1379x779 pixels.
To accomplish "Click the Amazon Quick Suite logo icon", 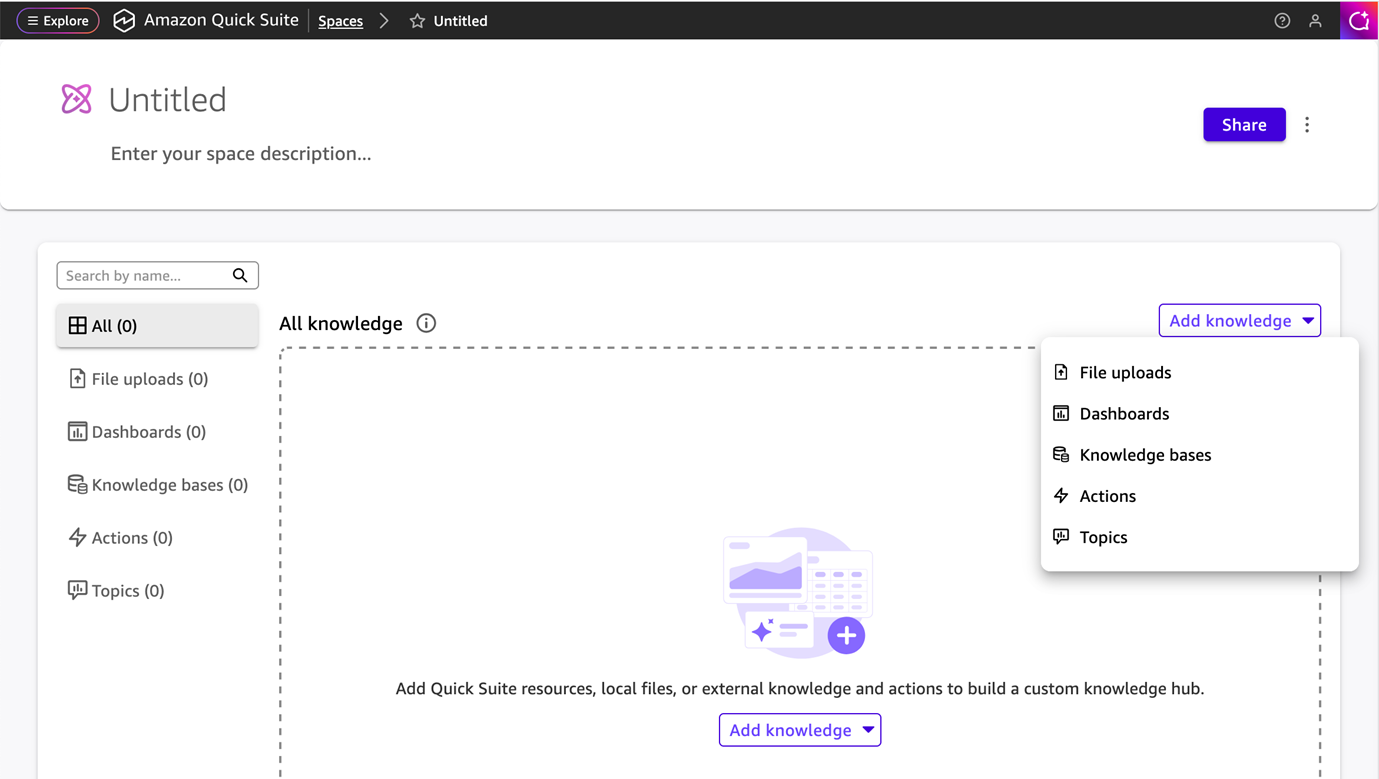I will [x=124, y=20].
